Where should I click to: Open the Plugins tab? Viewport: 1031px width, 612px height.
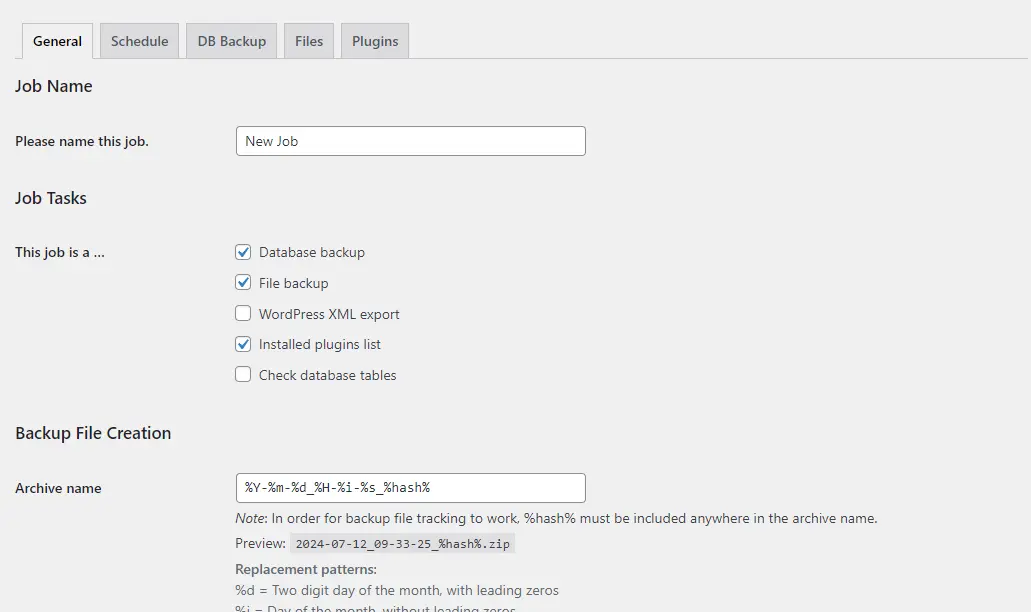(x=375, y=41)
